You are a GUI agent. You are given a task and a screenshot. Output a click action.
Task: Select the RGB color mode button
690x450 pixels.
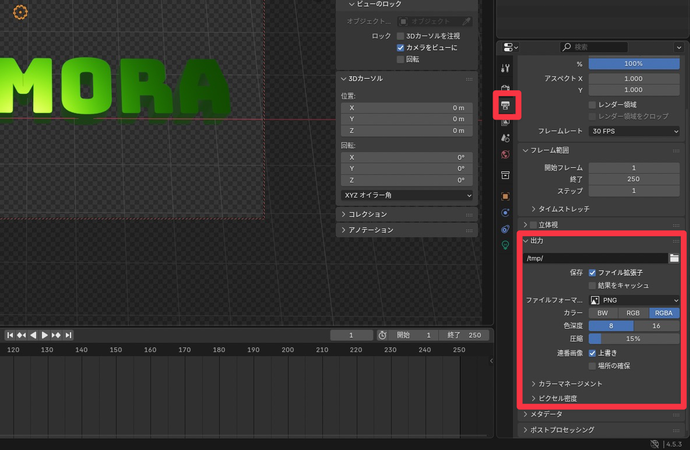[x=633, y=313]
